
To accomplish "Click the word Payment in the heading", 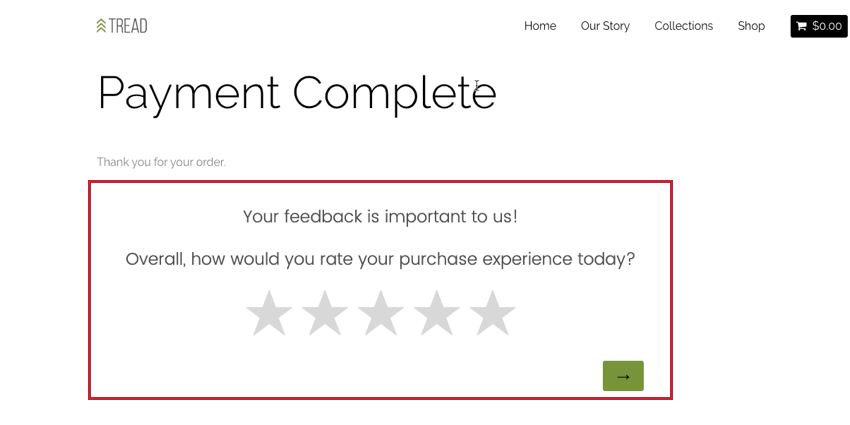I will click(189, 94).
